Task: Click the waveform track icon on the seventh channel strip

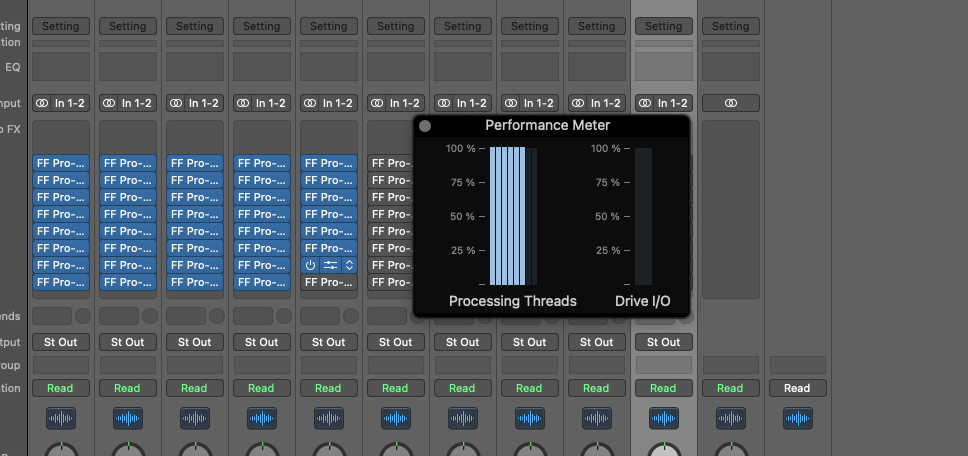Action: tap(462, 418)
